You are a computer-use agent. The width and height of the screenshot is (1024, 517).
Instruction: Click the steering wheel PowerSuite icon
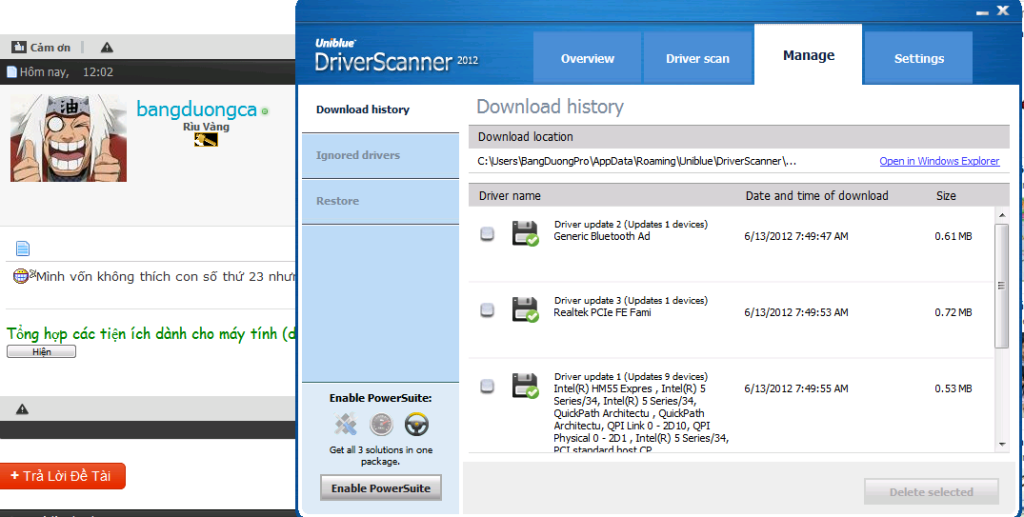click(416, 425)
